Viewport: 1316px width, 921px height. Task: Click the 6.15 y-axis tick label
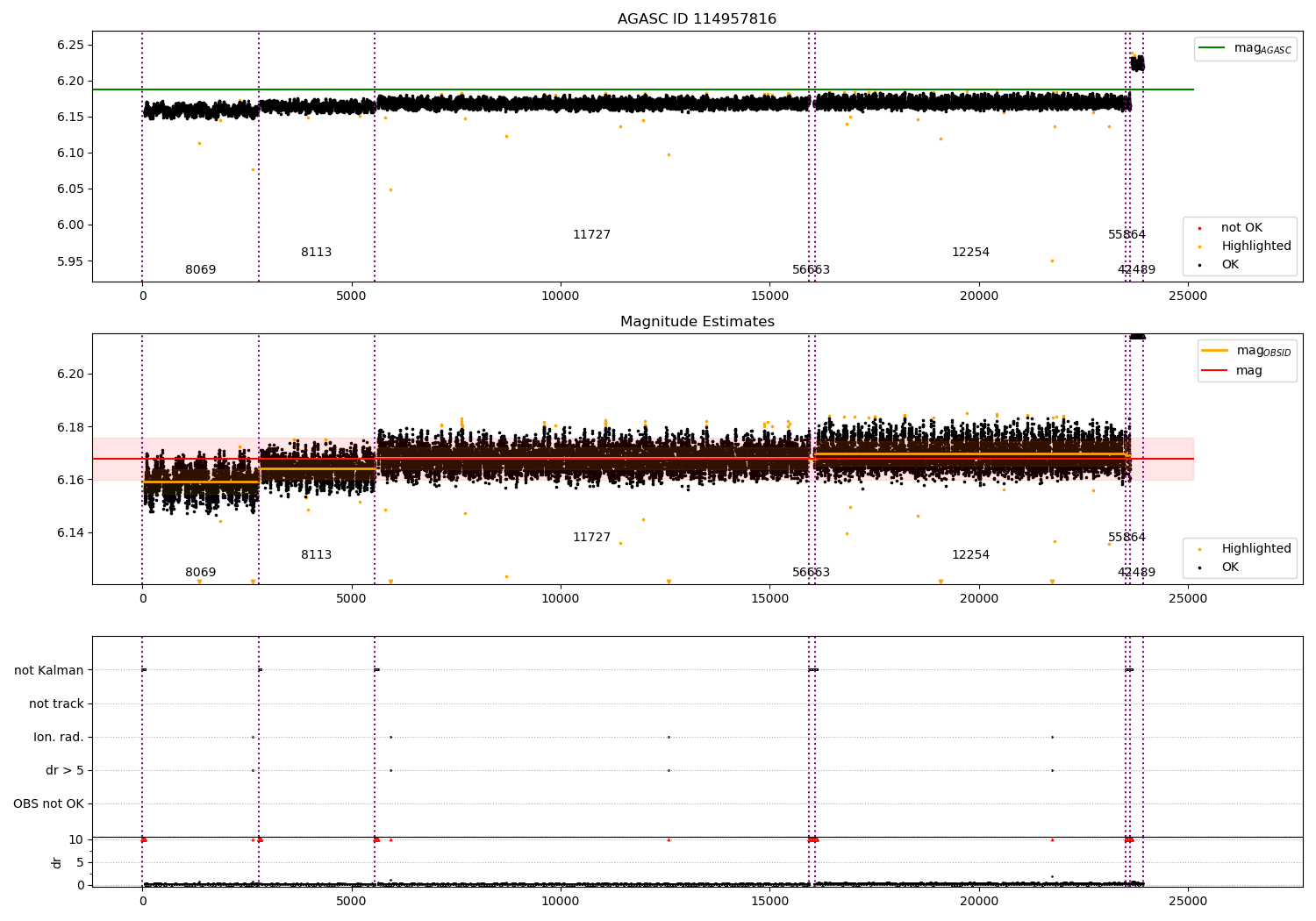[70, 117]
